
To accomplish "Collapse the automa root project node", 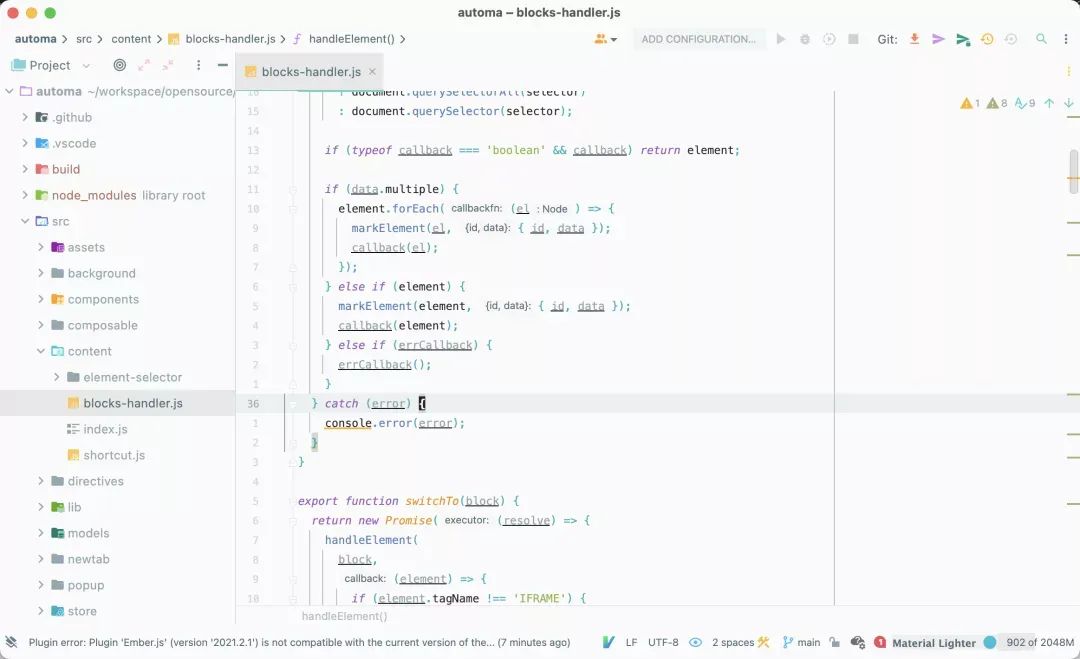I will coord(9,91).
